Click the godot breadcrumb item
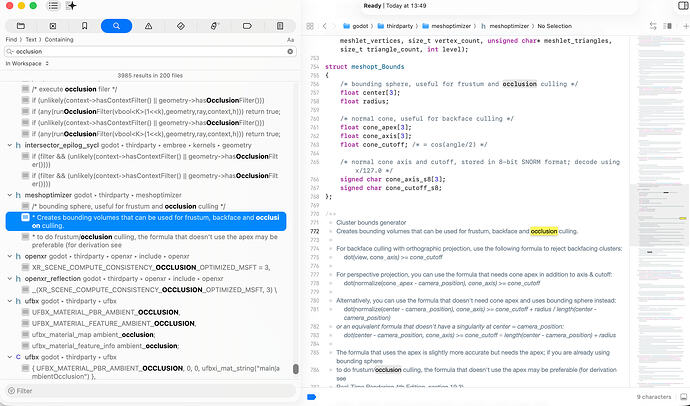 356,26
